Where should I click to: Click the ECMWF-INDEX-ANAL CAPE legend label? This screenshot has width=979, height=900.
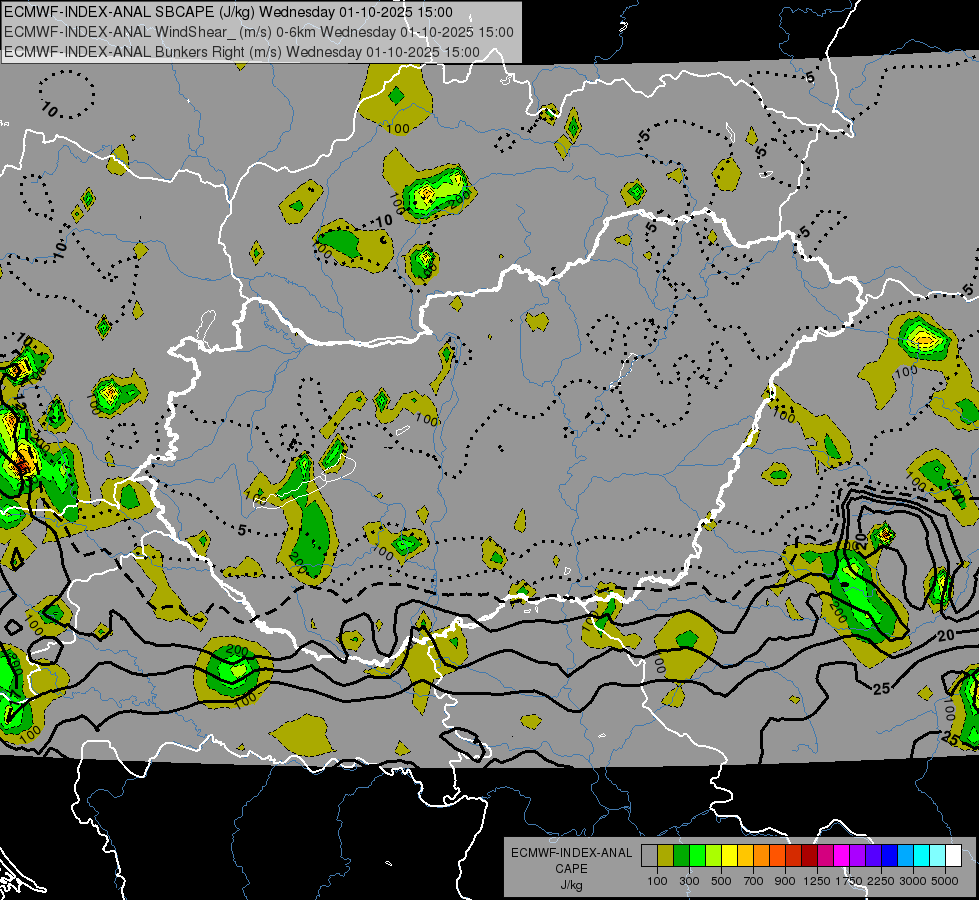click(x=571, y=853)
